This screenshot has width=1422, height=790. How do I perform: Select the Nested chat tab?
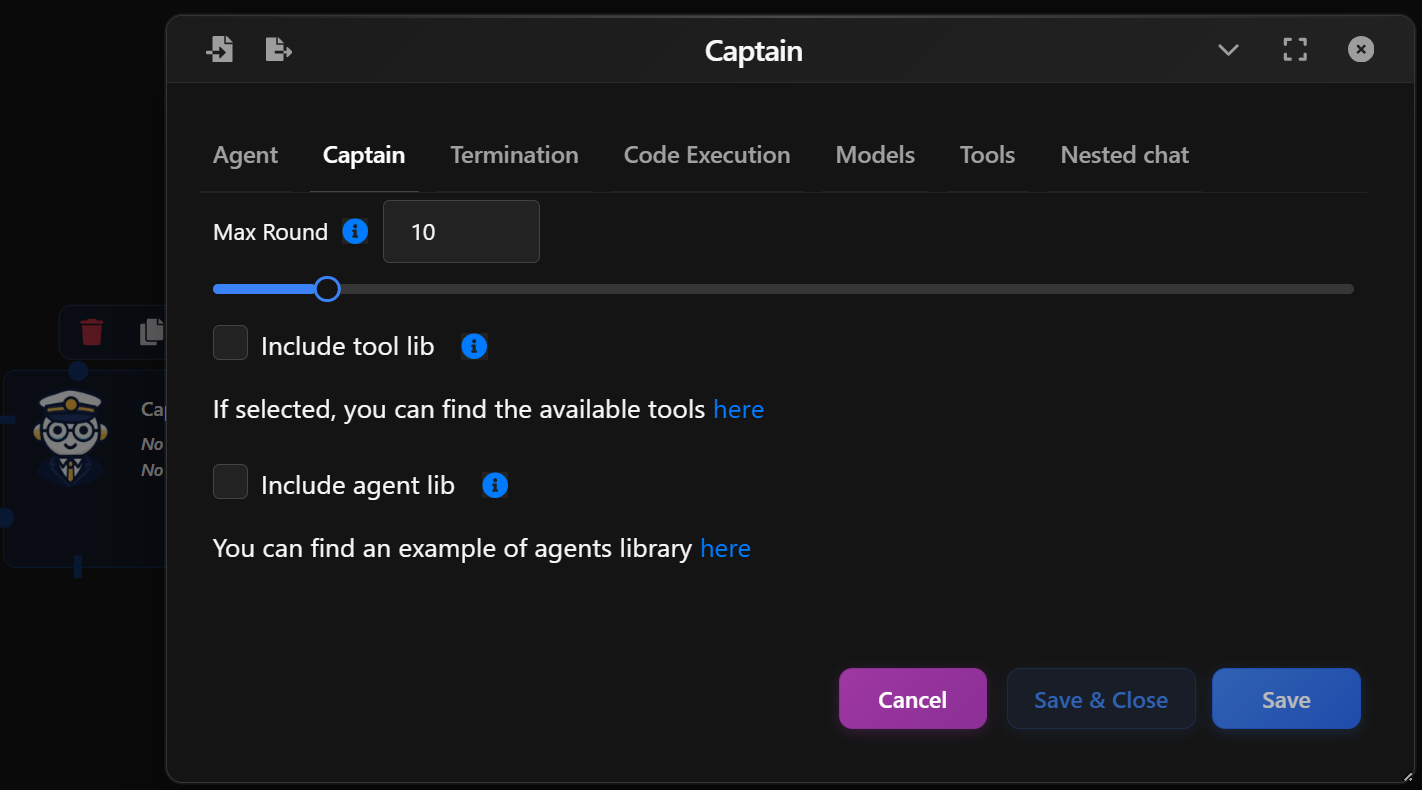(1124, 155)
